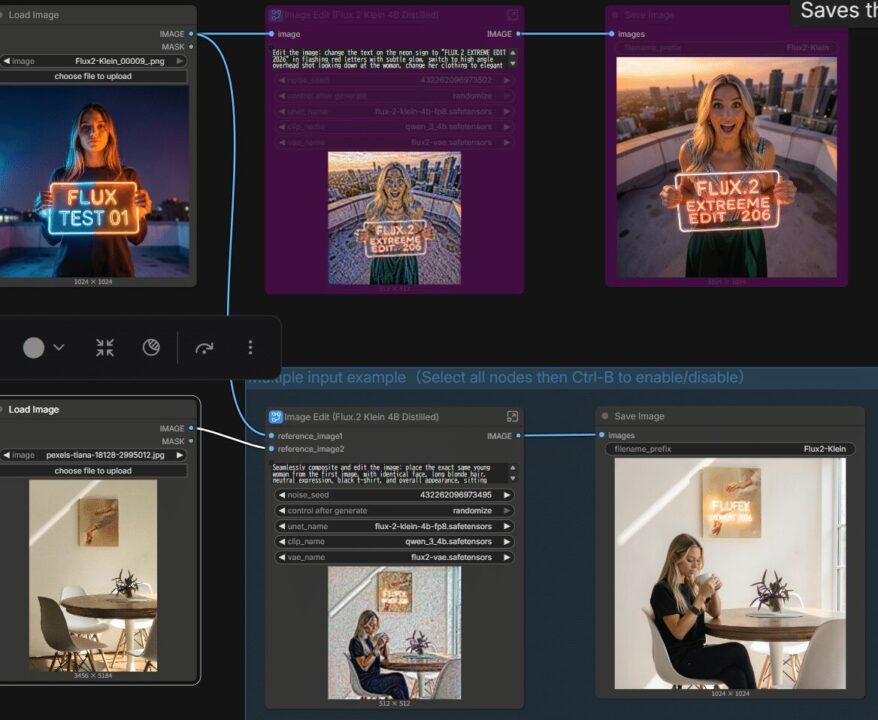The height and width of the screenshot is (720, 878).
Task: Click filename_prefix Flux2-Klein field in lower Save Image
Action: tap(730, 449)
